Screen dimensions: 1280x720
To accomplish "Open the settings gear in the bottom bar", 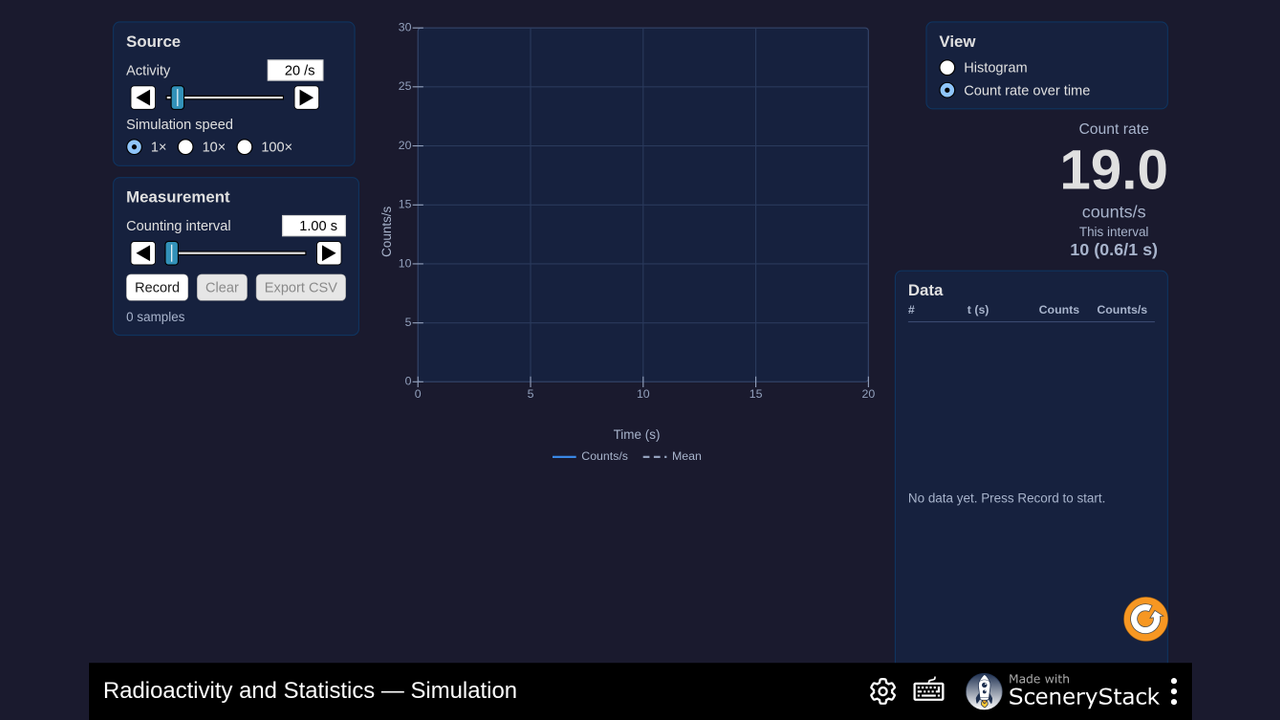I will (883, 691).
